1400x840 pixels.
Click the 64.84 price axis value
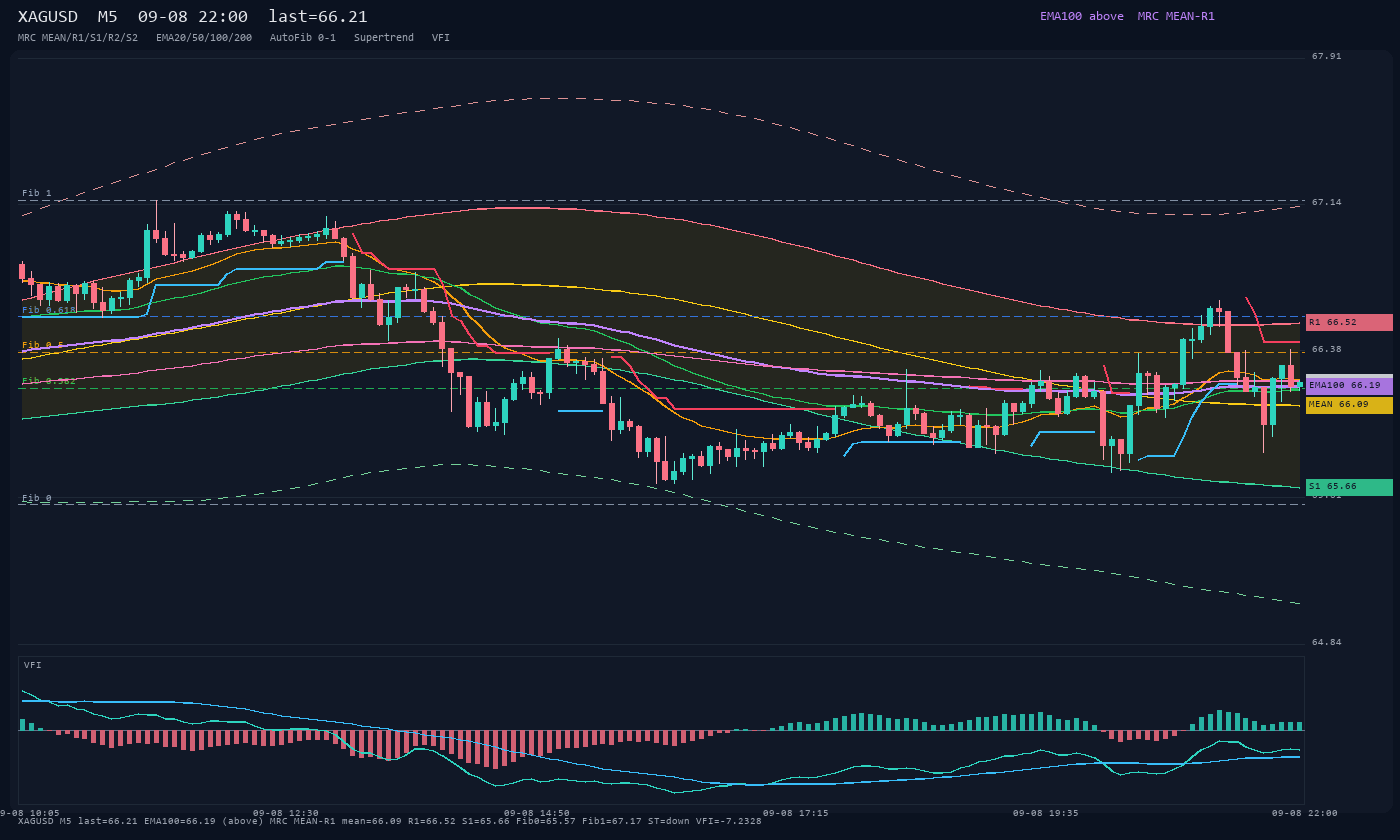(1327, 642)
